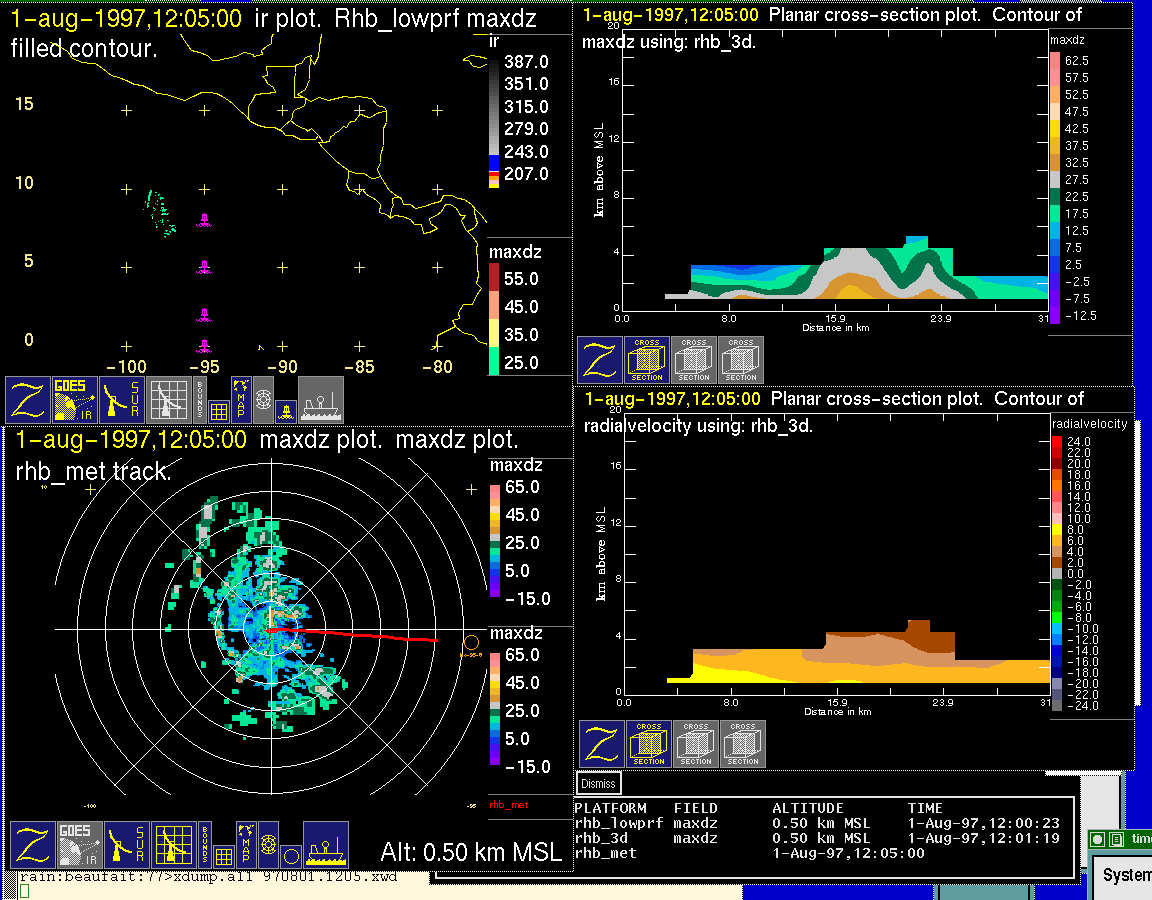Image resolution: width=1152 pixels, height=900 pixels.
Task: Click the grayed GOES IR icon in the maxdz toolbar
Action: pos(78,845)
